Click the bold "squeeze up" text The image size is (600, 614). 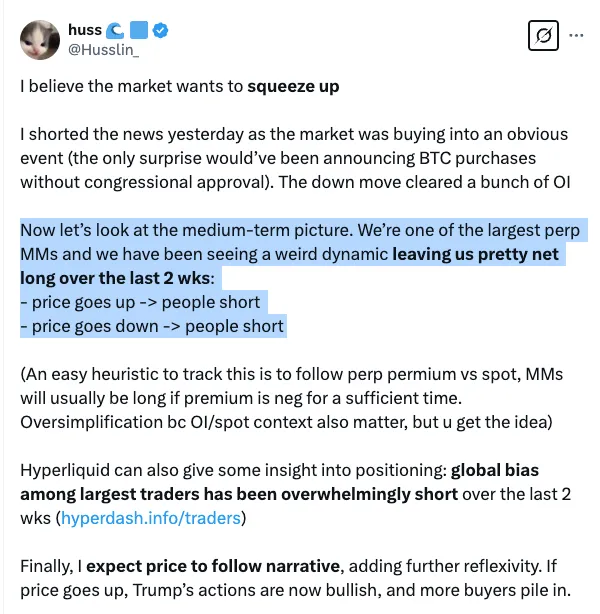[x=293, y=86]
